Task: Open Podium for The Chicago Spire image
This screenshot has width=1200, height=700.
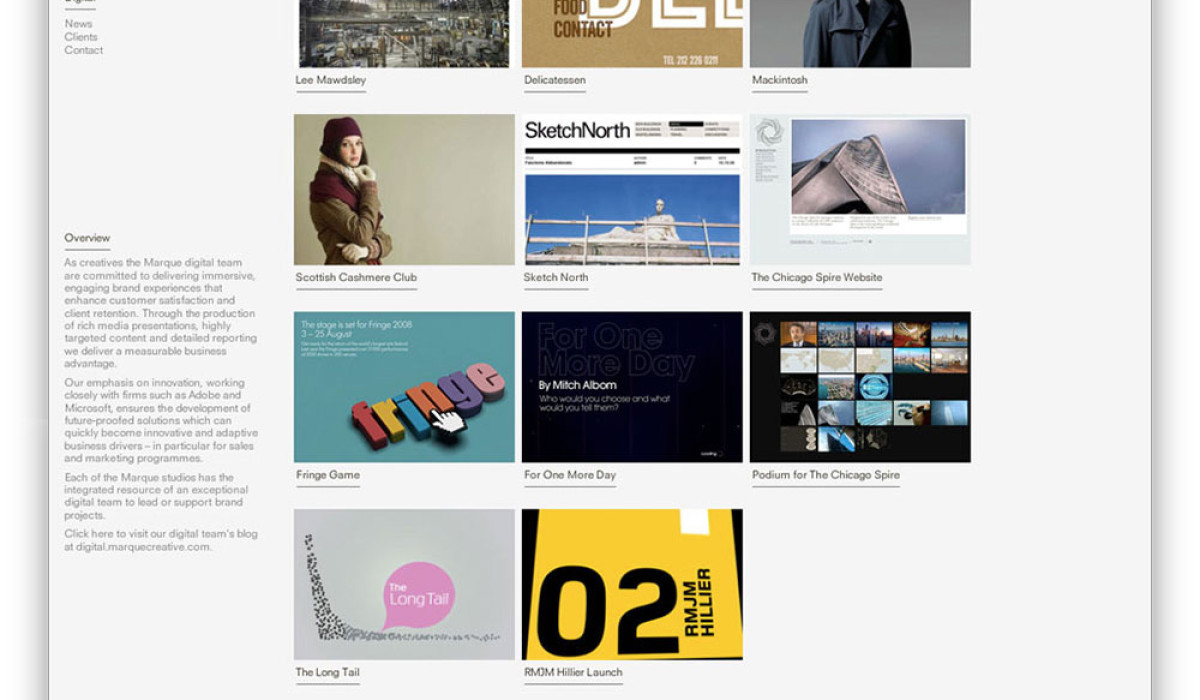Action: point(860,387)
